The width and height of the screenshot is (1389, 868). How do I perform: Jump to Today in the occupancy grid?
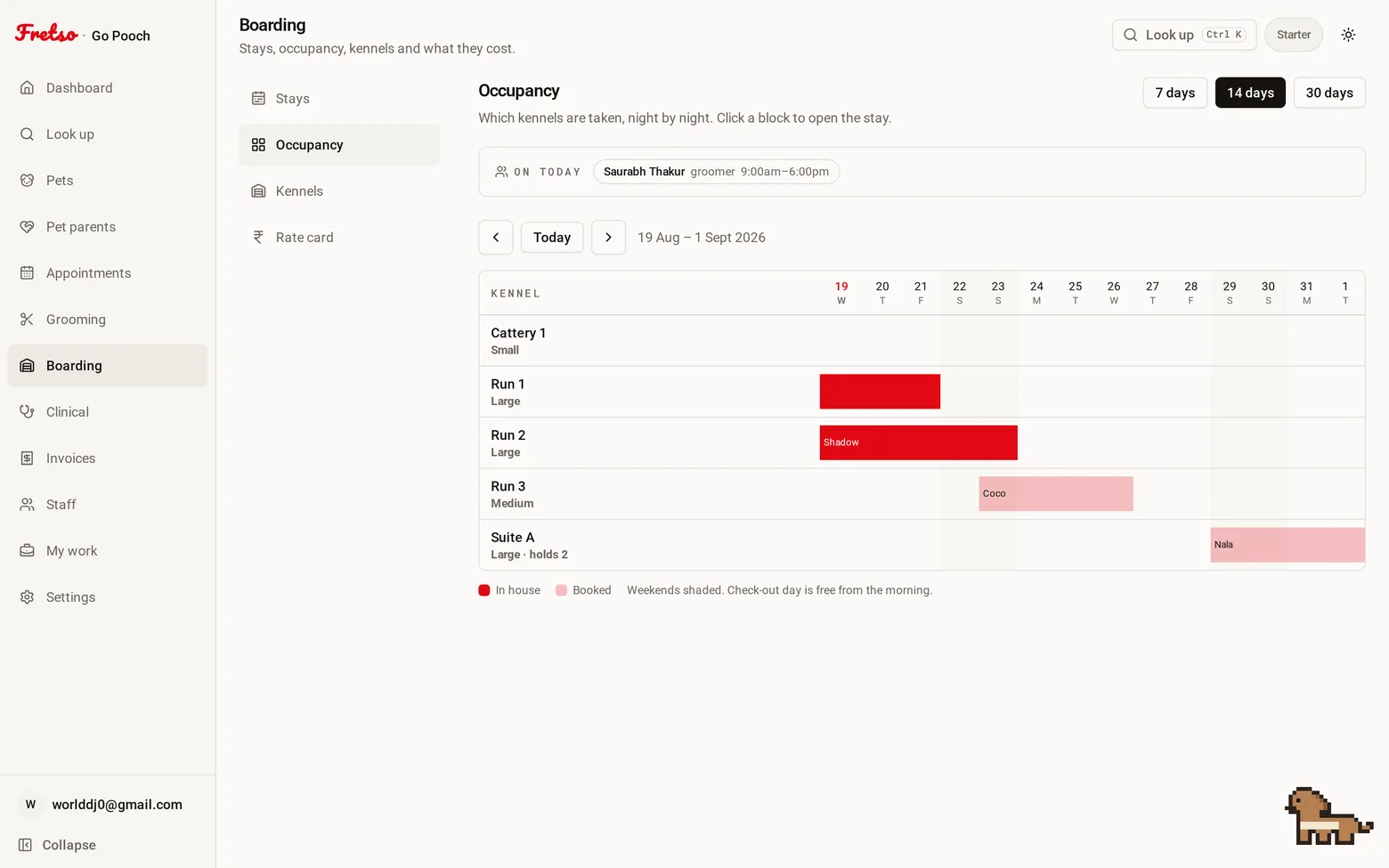(552, 238)
